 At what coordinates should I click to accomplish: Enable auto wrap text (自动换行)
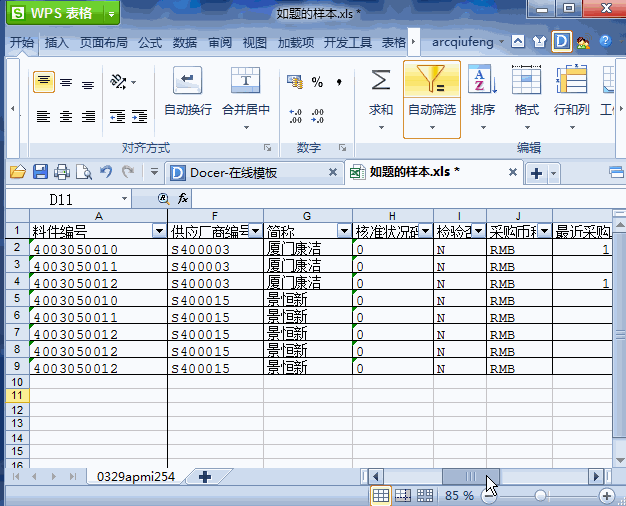click(188, 92)
